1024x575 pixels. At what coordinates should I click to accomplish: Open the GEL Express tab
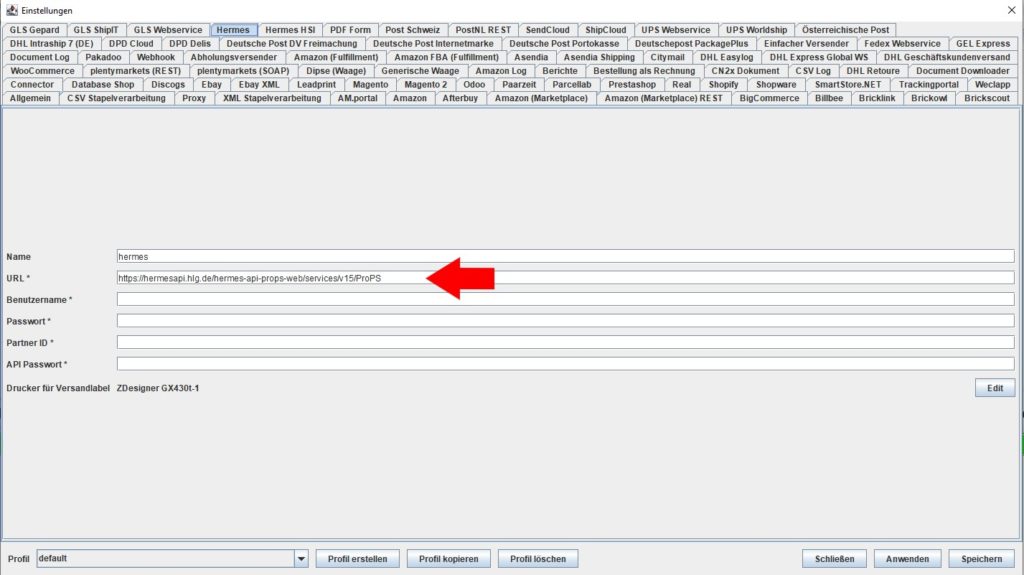pos(983,44)
